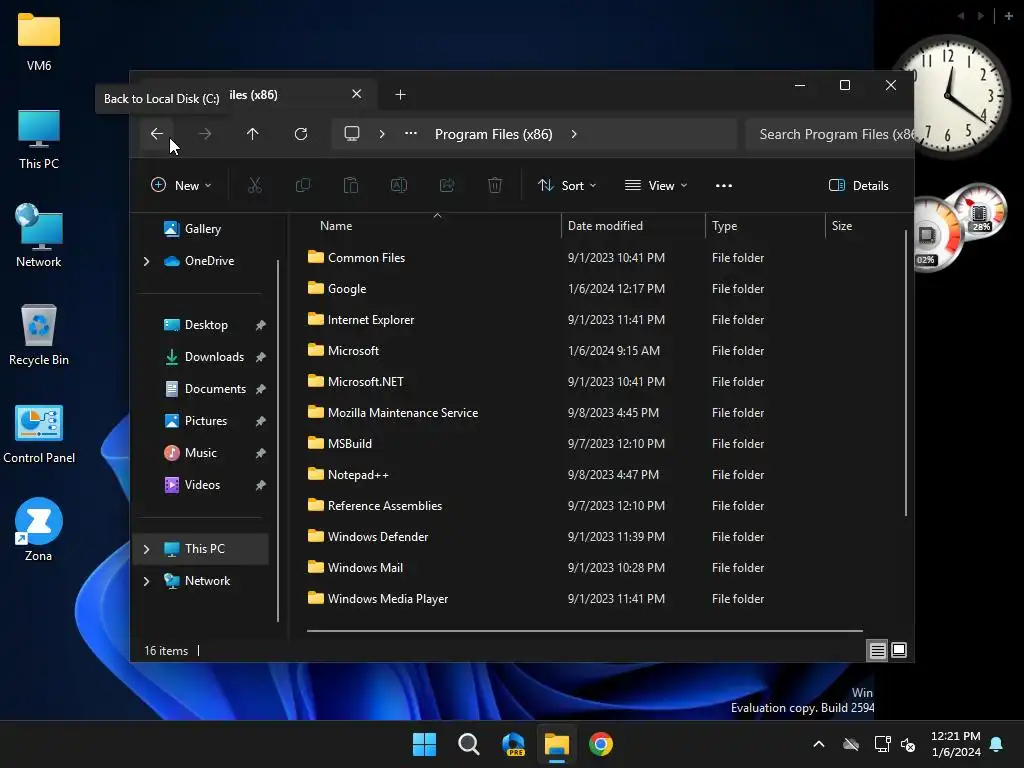Click the PC icon in address bar
This screenshot has width=1024, height=768.
pos(352,134)
